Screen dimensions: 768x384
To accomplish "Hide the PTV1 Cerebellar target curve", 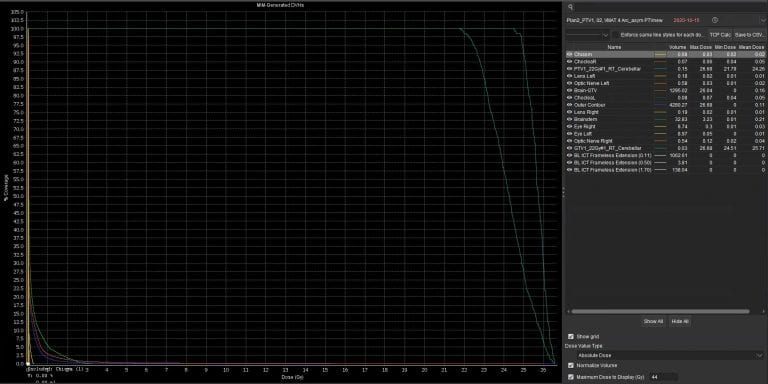I will (569, 69).
